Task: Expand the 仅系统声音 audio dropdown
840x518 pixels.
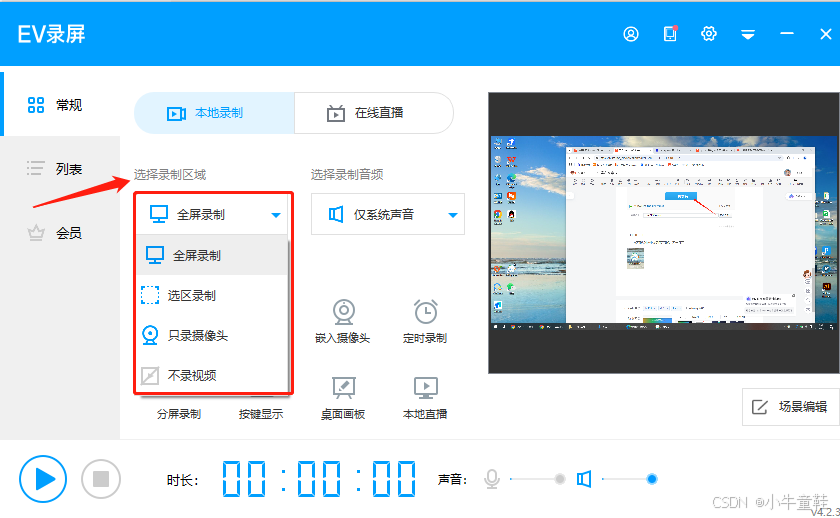Action: click(388, 214)
